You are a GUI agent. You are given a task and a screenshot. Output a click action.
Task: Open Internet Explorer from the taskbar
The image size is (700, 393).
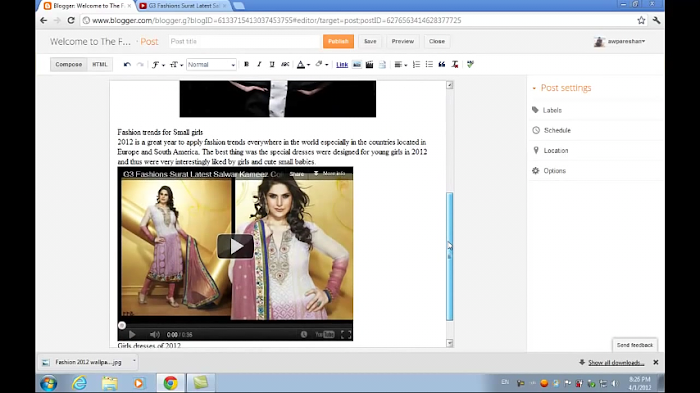[79, 383]
